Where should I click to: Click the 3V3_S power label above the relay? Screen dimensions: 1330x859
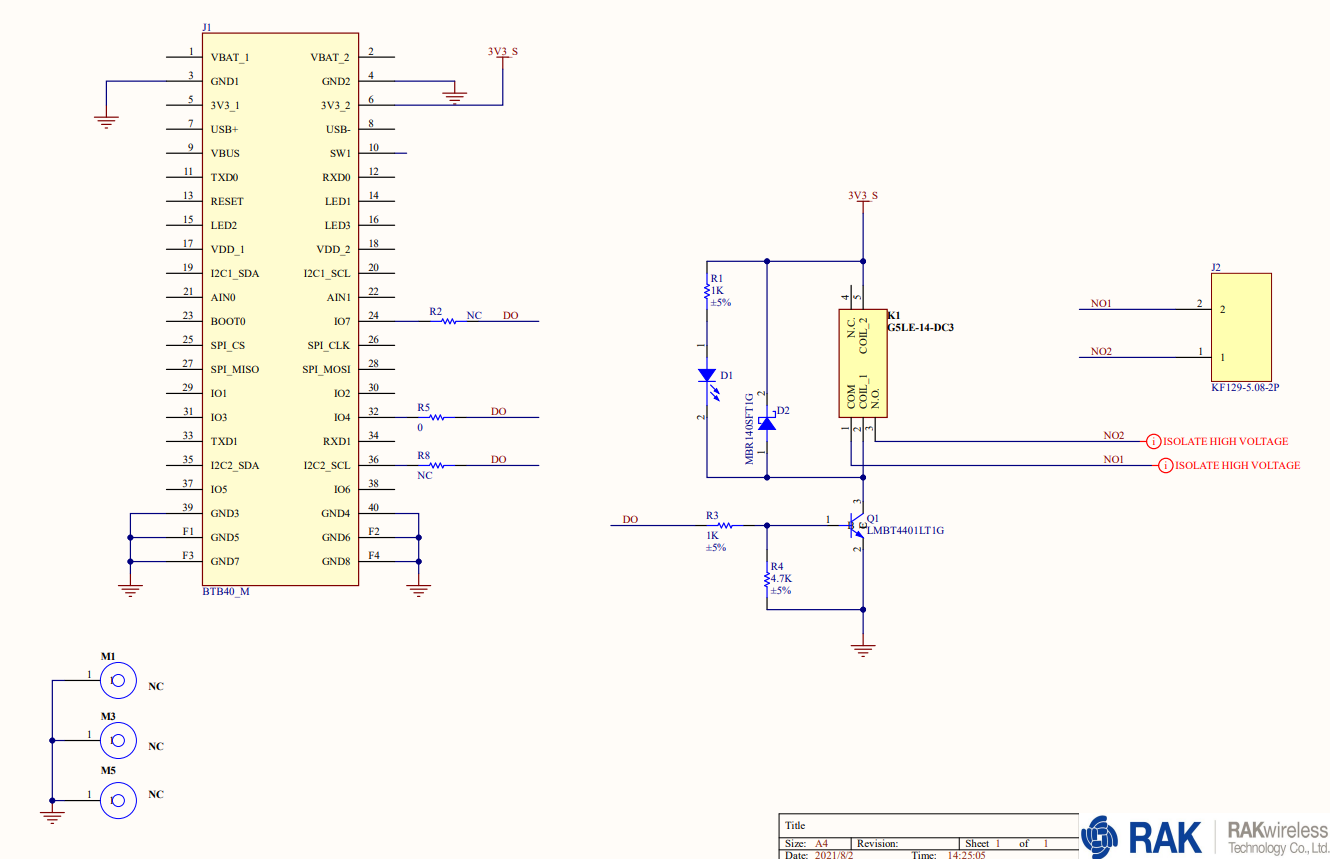tap(862, 196)
